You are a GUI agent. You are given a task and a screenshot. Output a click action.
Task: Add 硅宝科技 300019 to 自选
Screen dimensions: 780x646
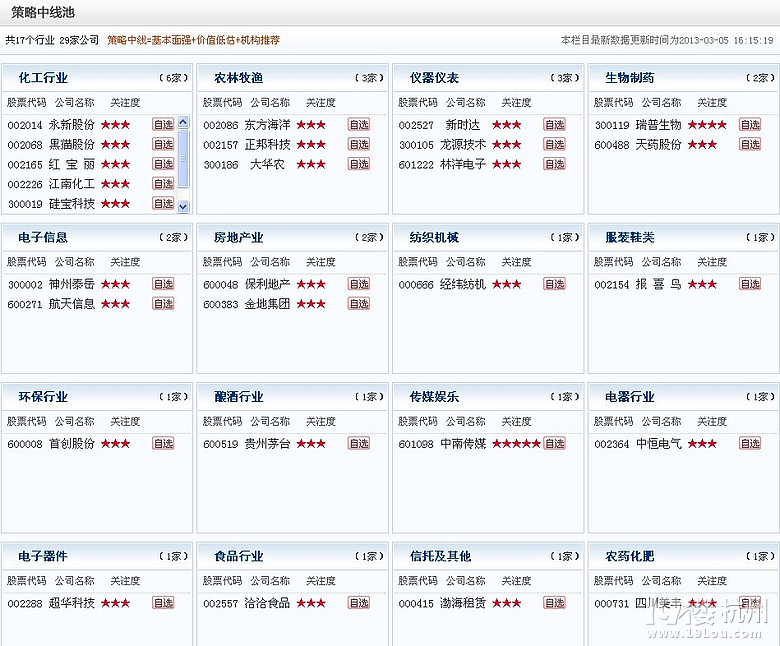[163, 203]
